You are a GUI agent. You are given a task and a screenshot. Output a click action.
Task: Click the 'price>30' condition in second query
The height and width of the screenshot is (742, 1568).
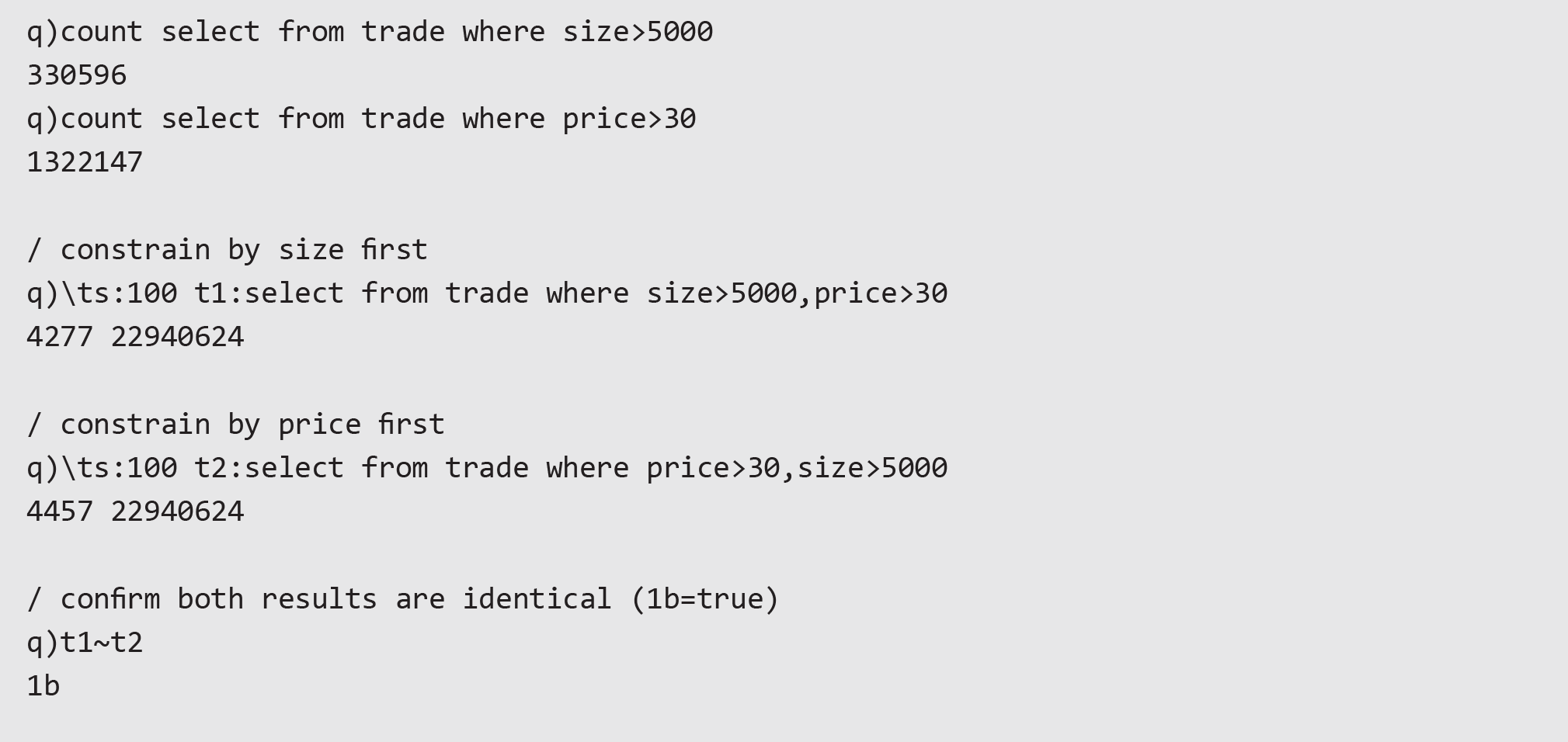630,120
